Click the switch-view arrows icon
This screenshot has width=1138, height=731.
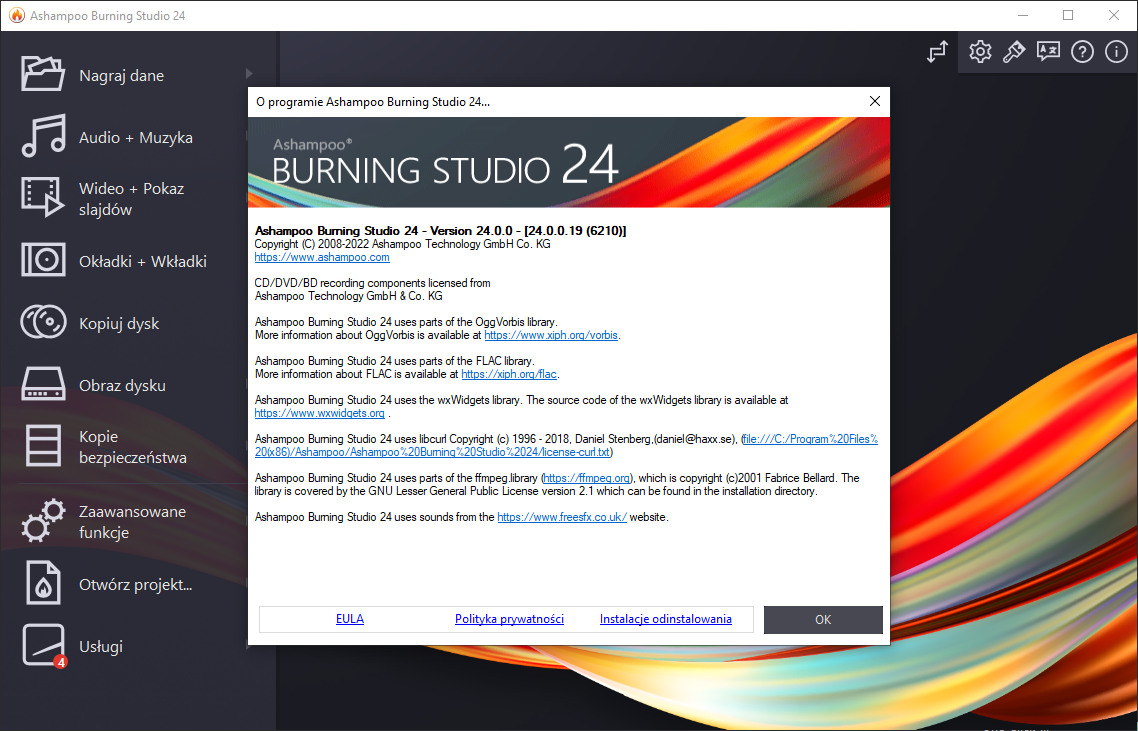pos(937,52)
